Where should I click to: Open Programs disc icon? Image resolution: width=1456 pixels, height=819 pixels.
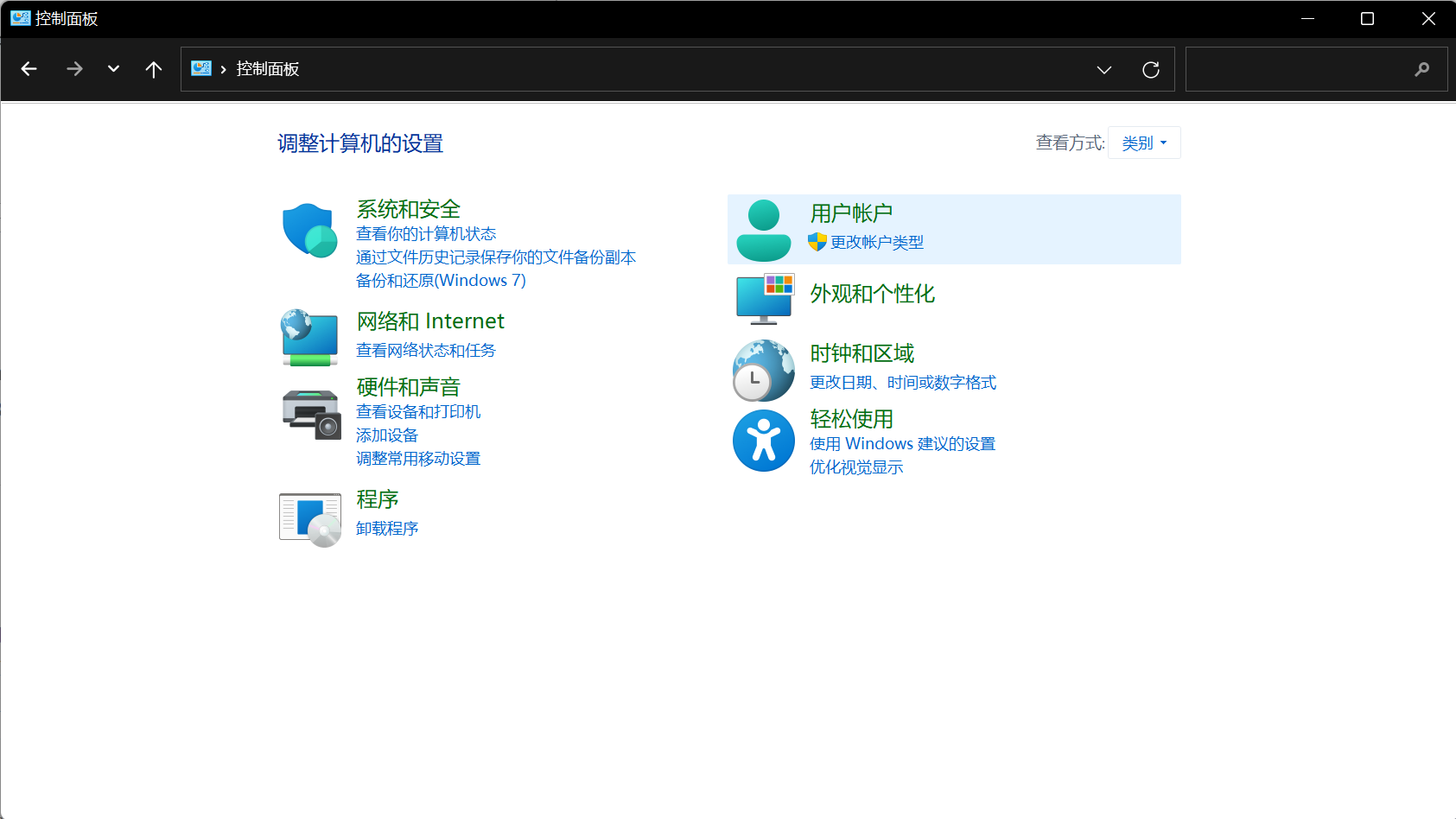pyautogui.click(x=310, y=520)
